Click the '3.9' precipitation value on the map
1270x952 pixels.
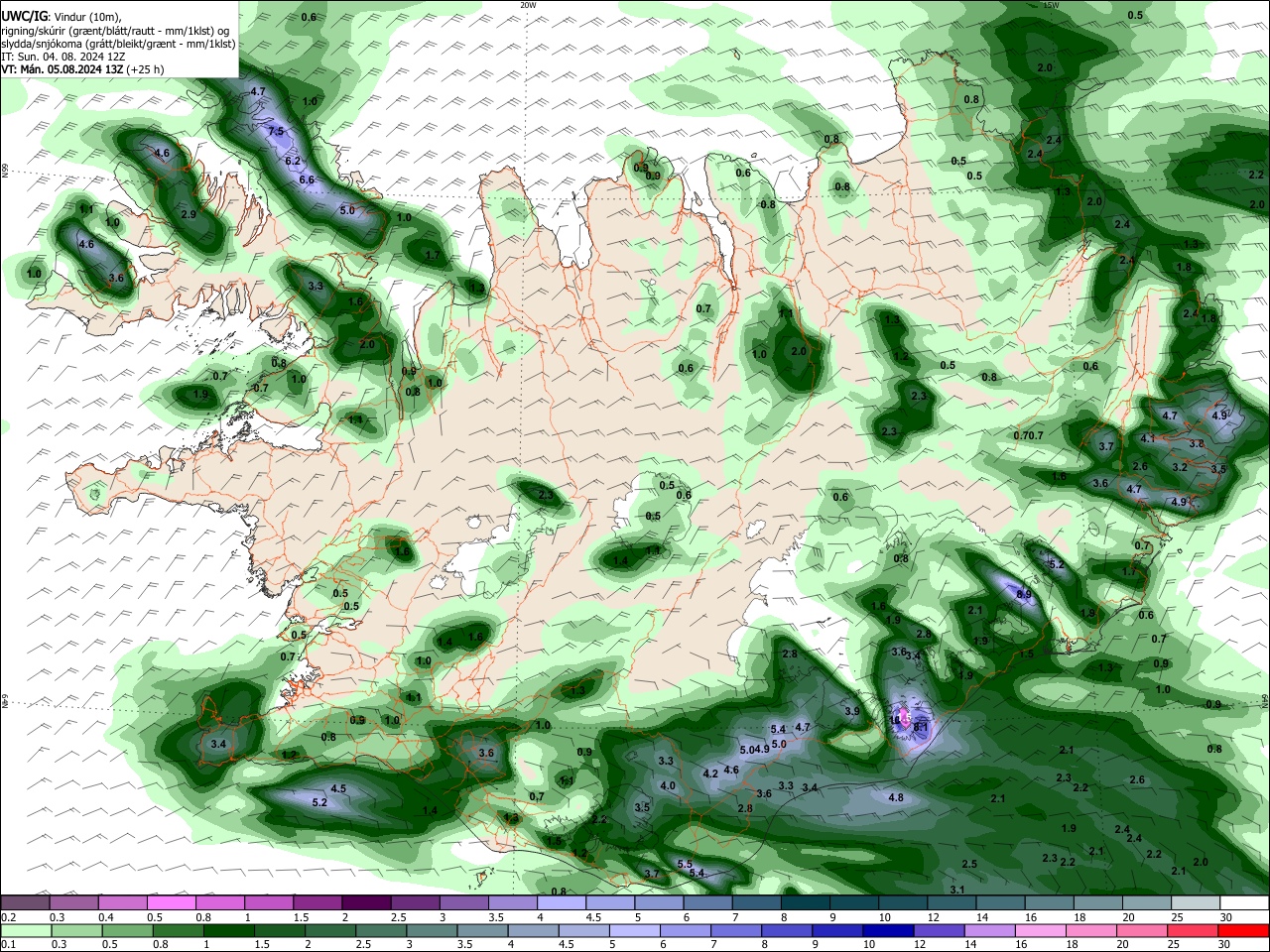tap(852, 711)
